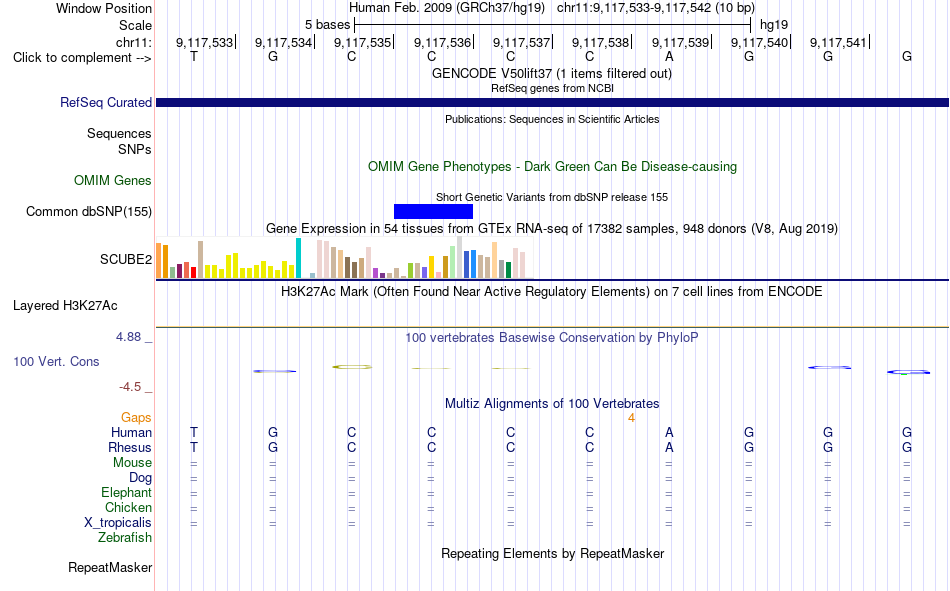Click base A in the Human alignment row

coord(669,433)
